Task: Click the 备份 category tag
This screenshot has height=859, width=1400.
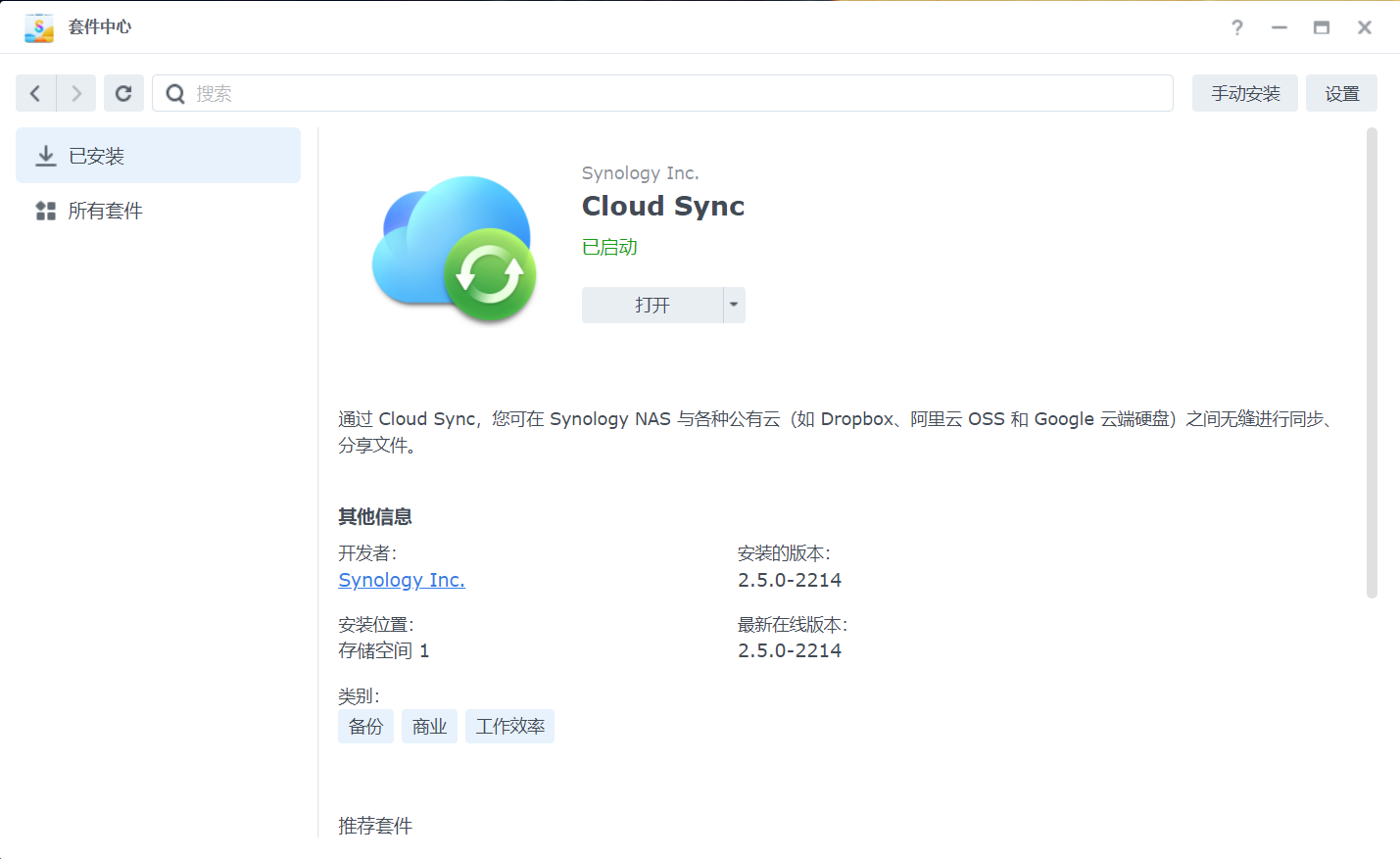Action: coord(365,726)
